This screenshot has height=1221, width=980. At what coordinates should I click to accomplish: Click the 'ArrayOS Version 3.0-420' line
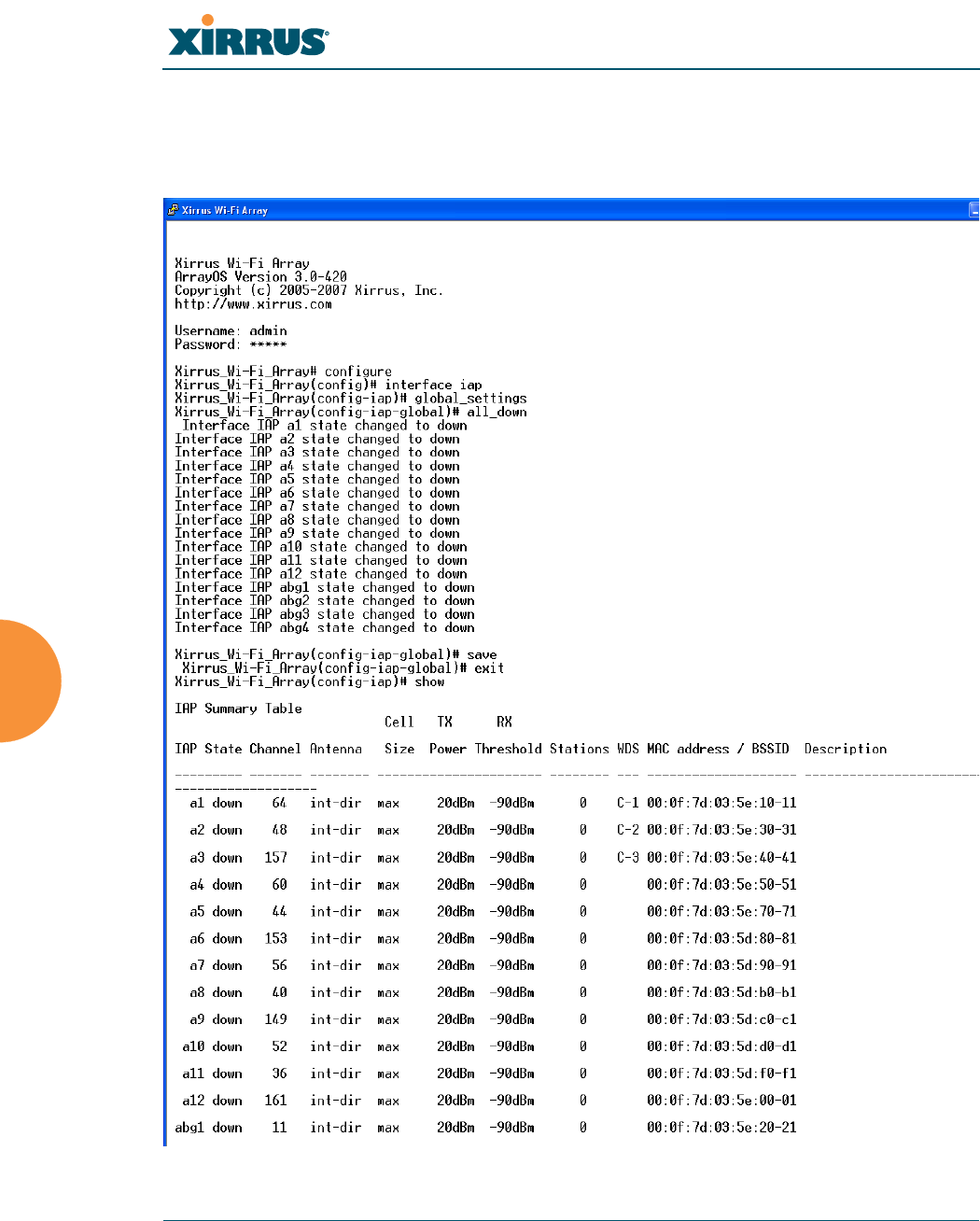tap(260, 277)
